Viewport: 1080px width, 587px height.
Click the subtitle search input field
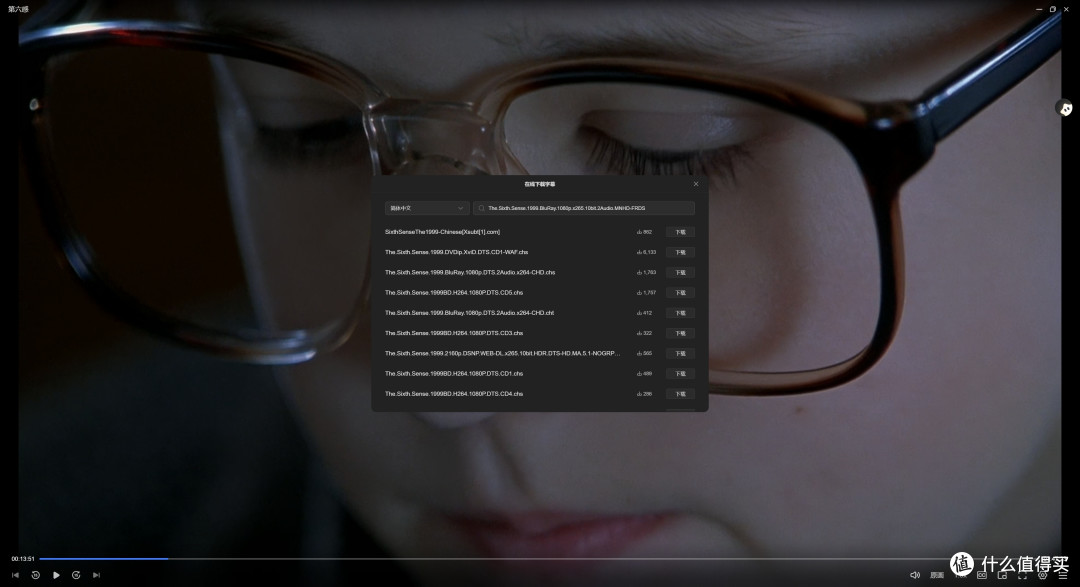584,208
